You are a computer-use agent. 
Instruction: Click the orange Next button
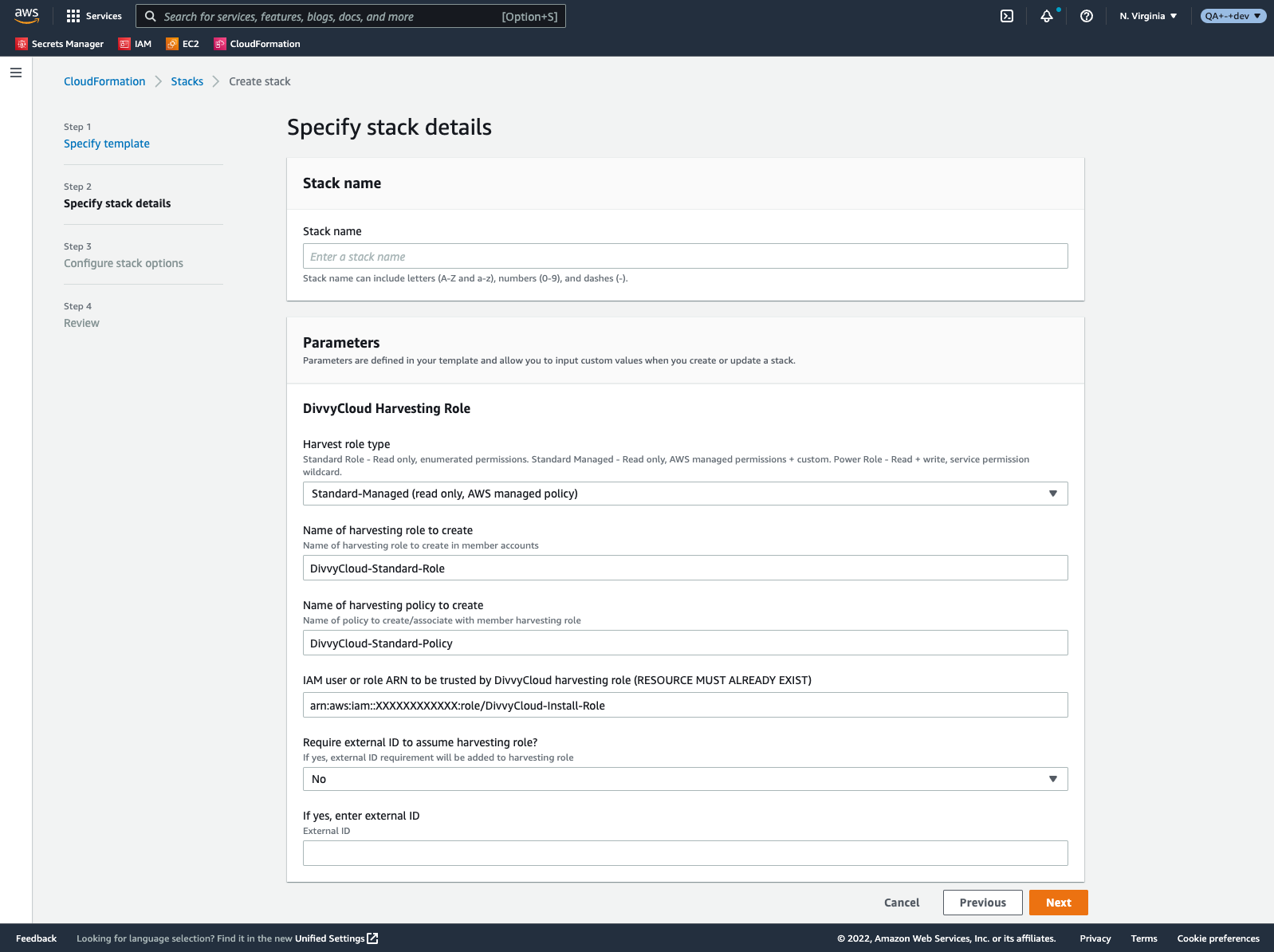pos(1059,903)
